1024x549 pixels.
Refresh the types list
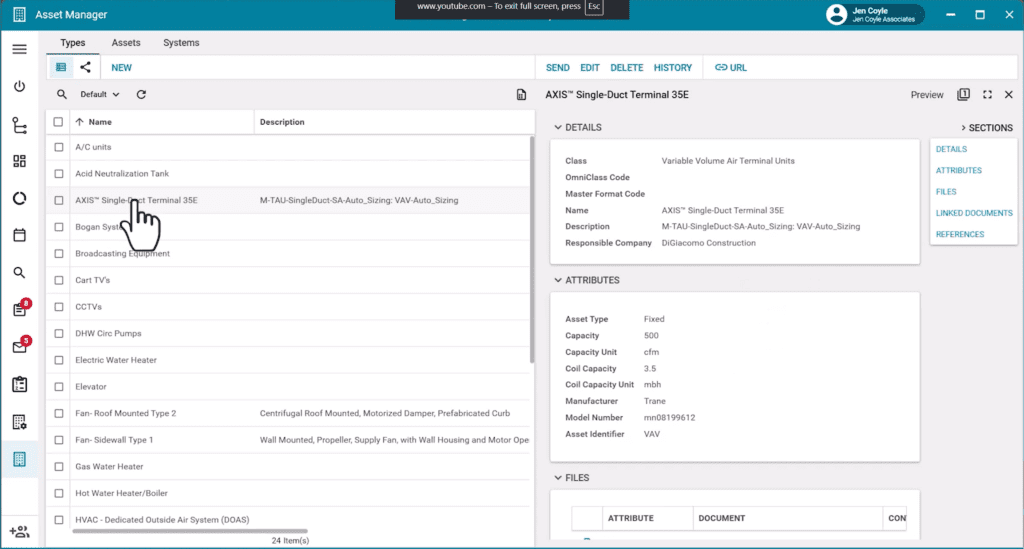(x=141, y=95)
